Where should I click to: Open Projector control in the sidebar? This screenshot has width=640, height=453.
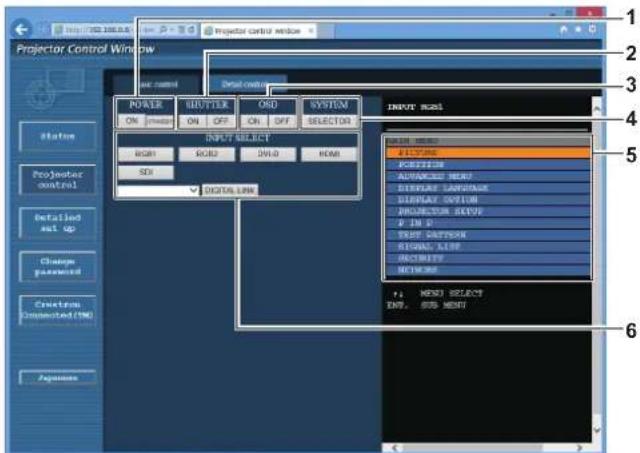coord(58,180)
